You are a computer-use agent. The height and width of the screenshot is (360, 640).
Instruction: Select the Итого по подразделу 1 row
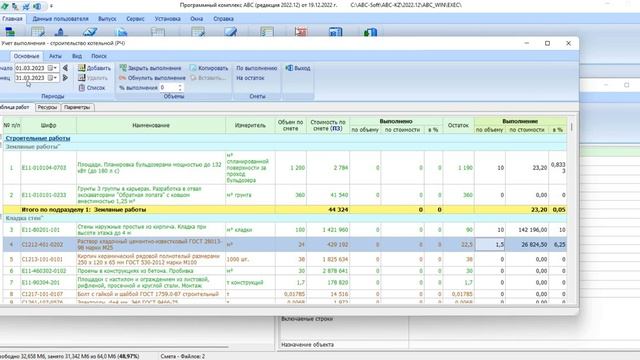pyautogui.click(x=285, y=210)
